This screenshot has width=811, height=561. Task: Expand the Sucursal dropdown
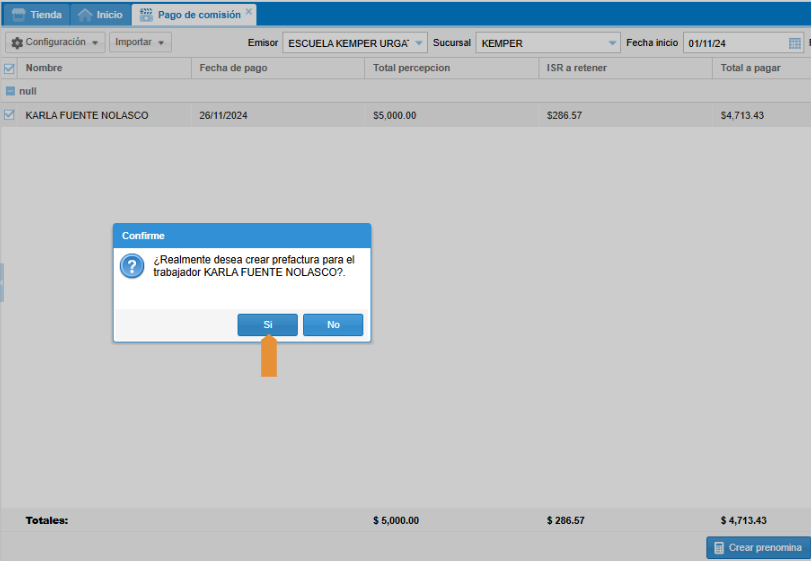coord(613,43)
